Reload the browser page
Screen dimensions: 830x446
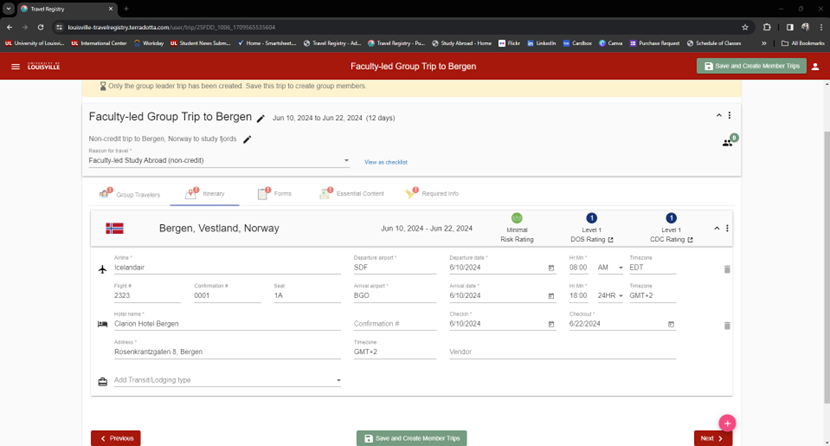click(x=40, y=27)
